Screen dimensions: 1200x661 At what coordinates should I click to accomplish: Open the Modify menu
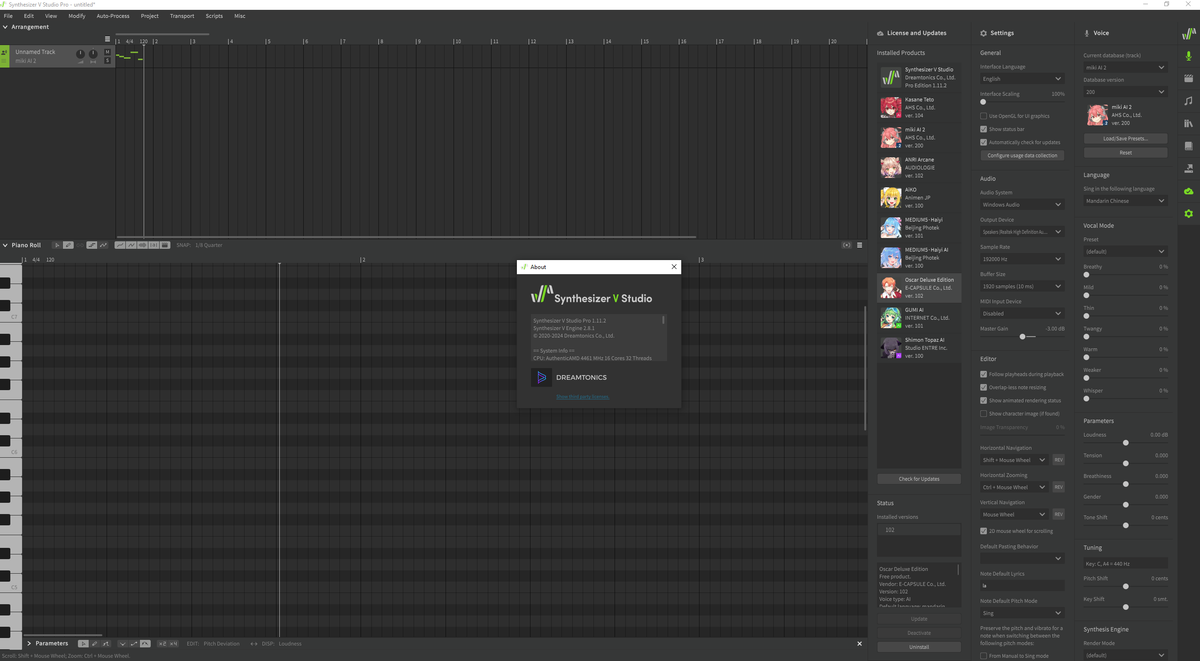(77, 16)
